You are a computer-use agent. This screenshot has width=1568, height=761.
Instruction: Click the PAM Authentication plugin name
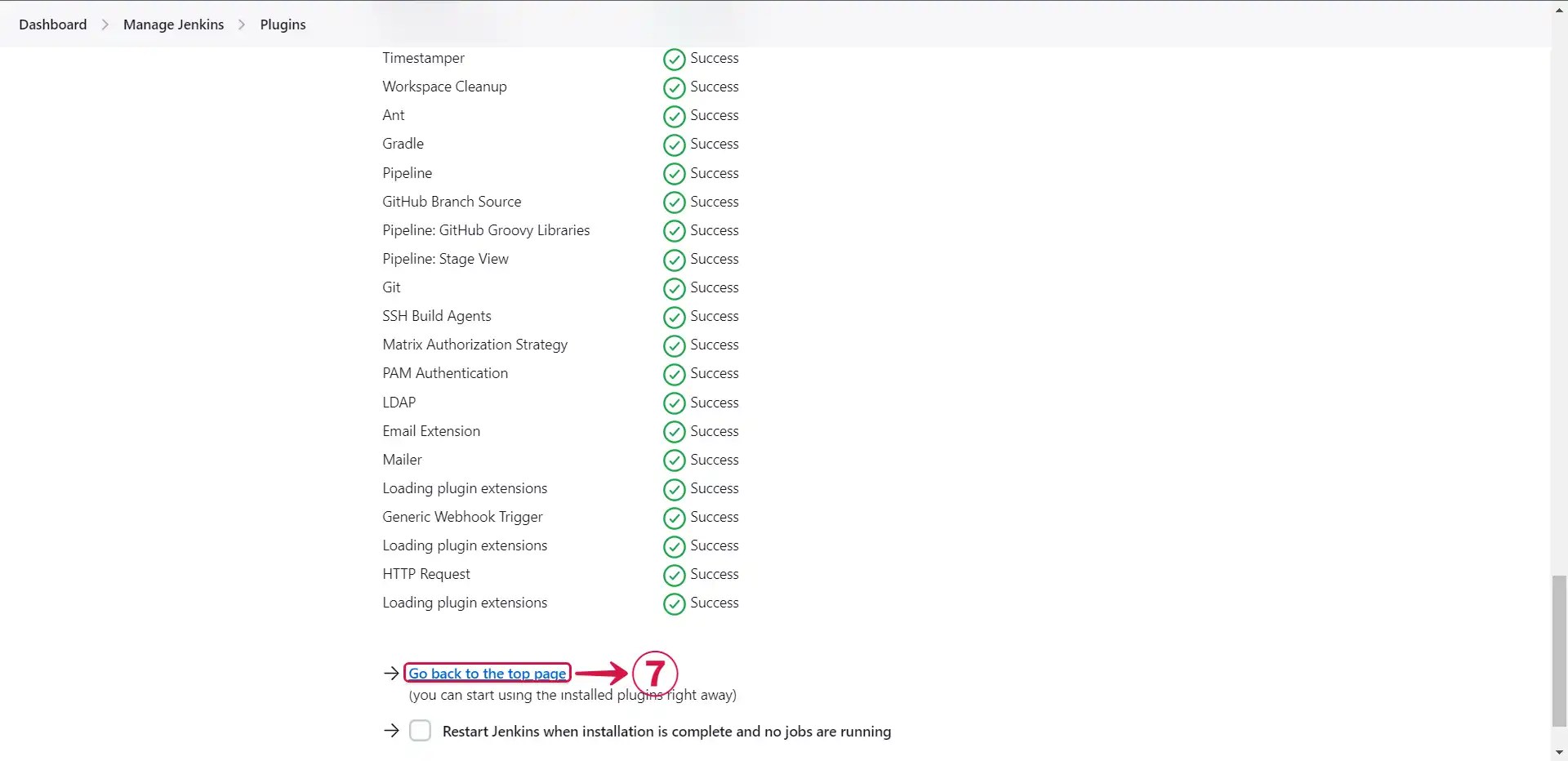[x=445, y=373]
